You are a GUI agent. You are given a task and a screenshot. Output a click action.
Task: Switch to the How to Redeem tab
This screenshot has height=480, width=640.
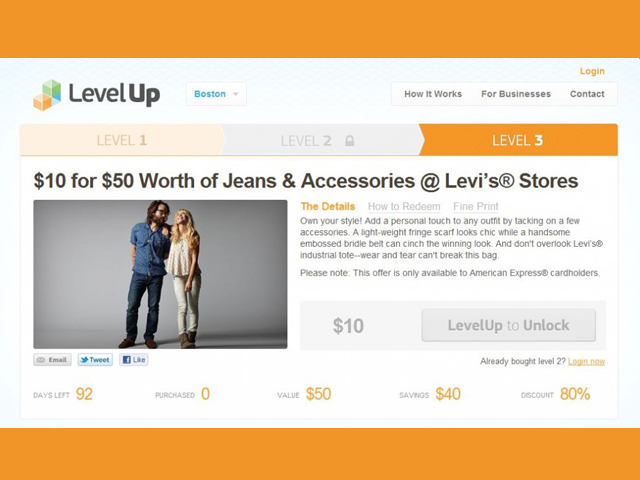tap(404, 207)
